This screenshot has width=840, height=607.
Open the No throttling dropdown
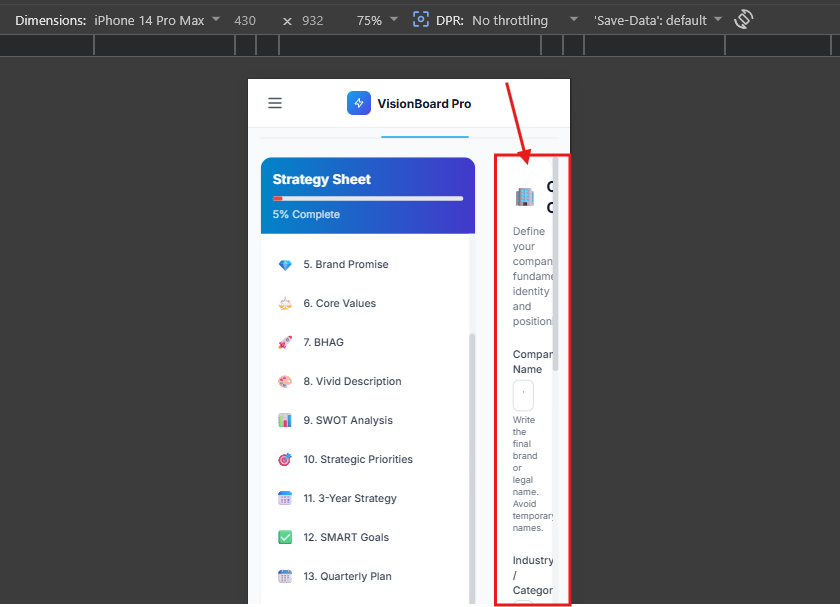point(524,20)
